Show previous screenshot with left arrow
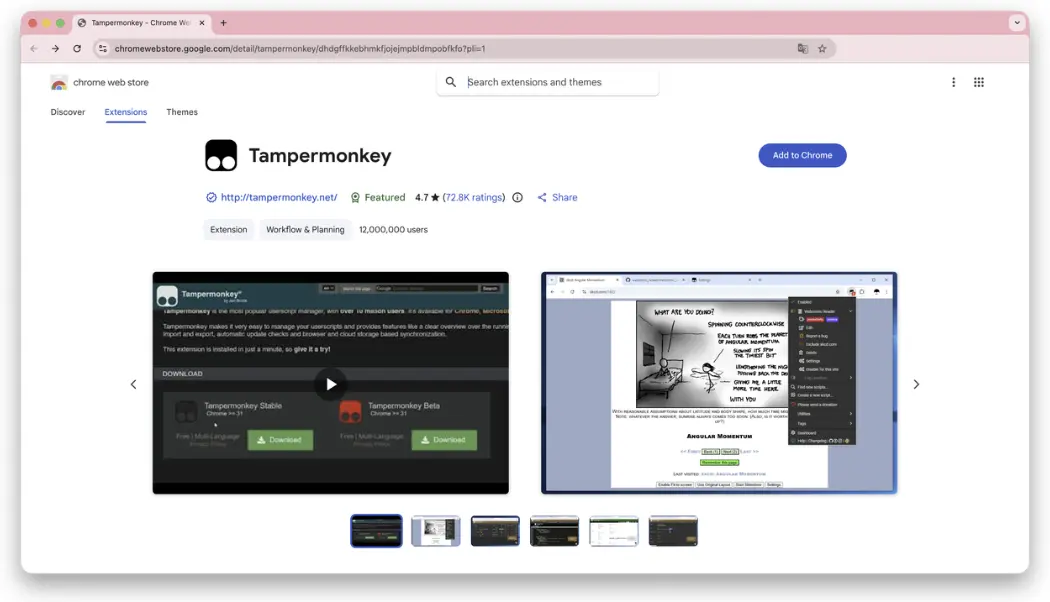 [x=133, y=384]
